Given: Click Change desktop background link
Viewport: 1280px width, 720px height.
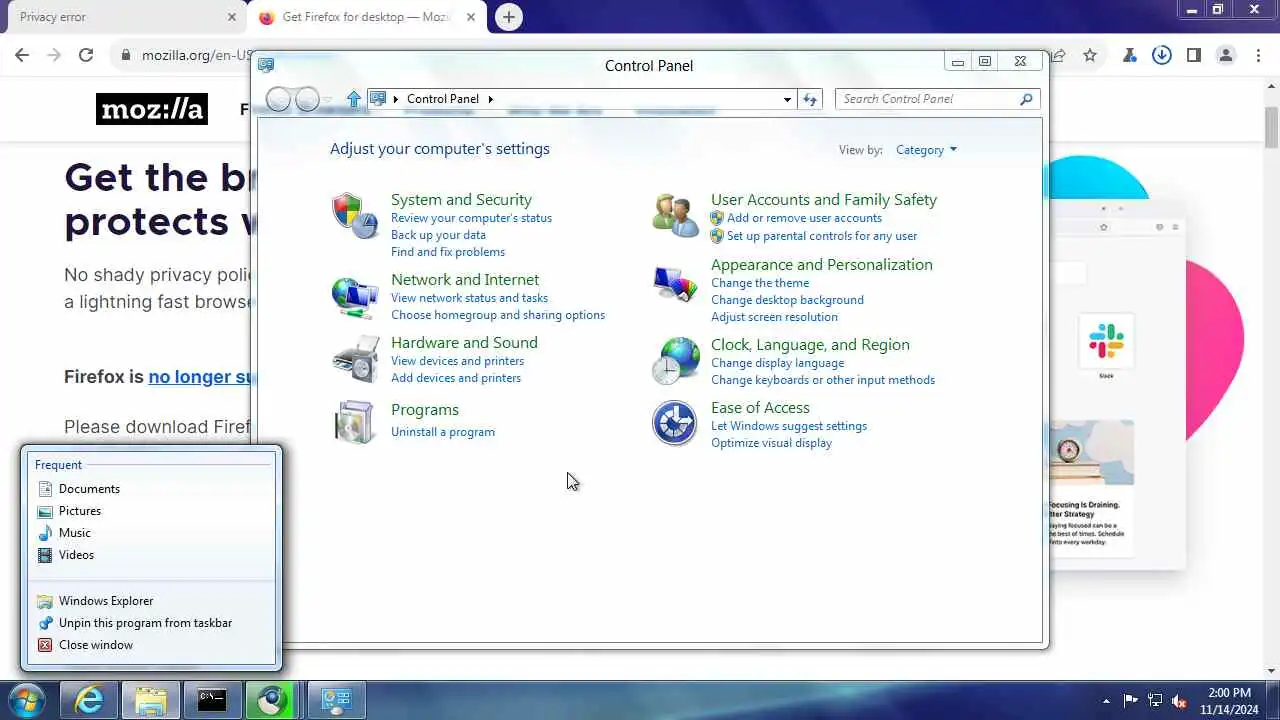Looking at the screenshot, I should [x=787, y=300].
